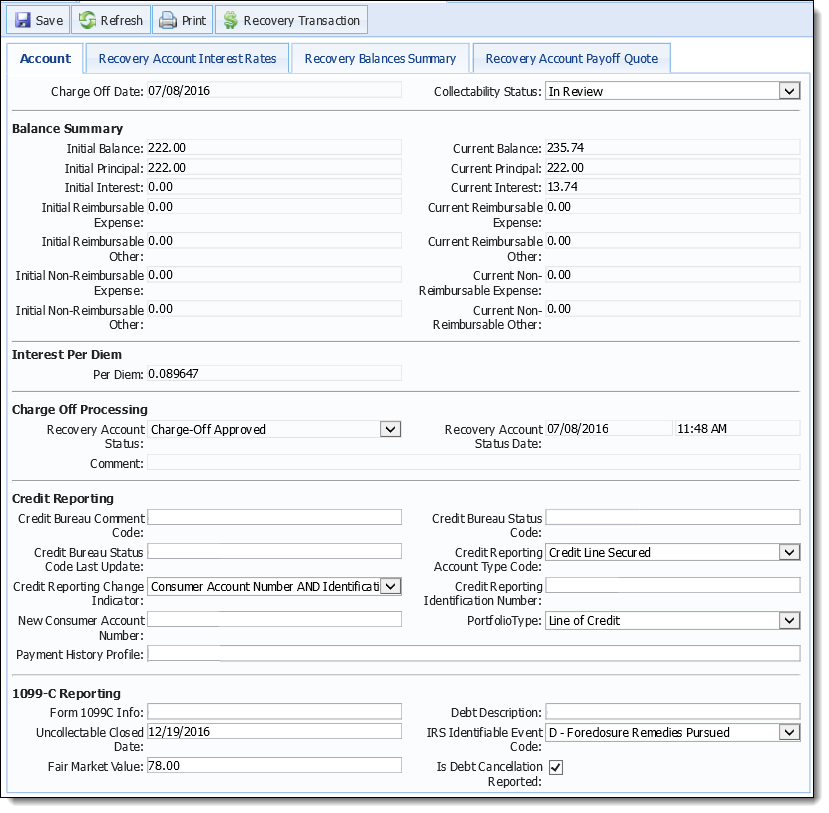Viewport: 829px width, 813px height.
Task: Click the Charge Off Processing heading
Action: click(79, 409)
